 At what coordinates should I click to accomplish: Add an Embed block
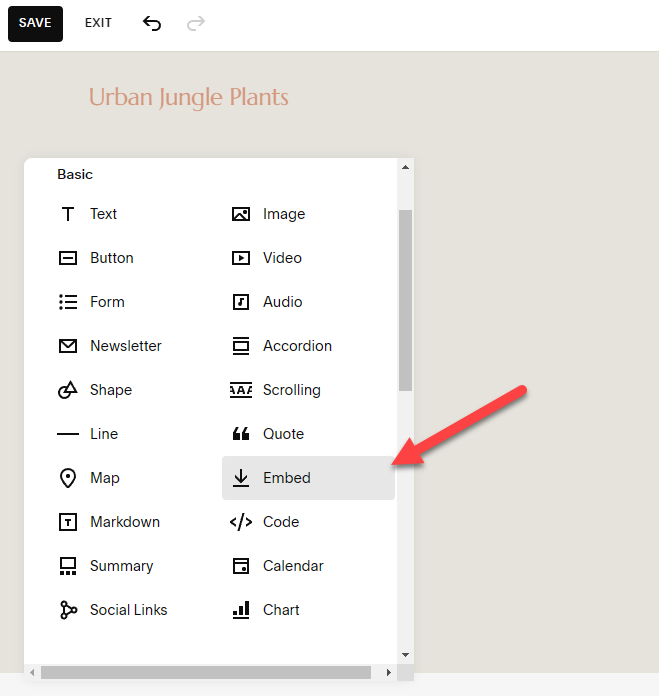[x=287, y=478]
